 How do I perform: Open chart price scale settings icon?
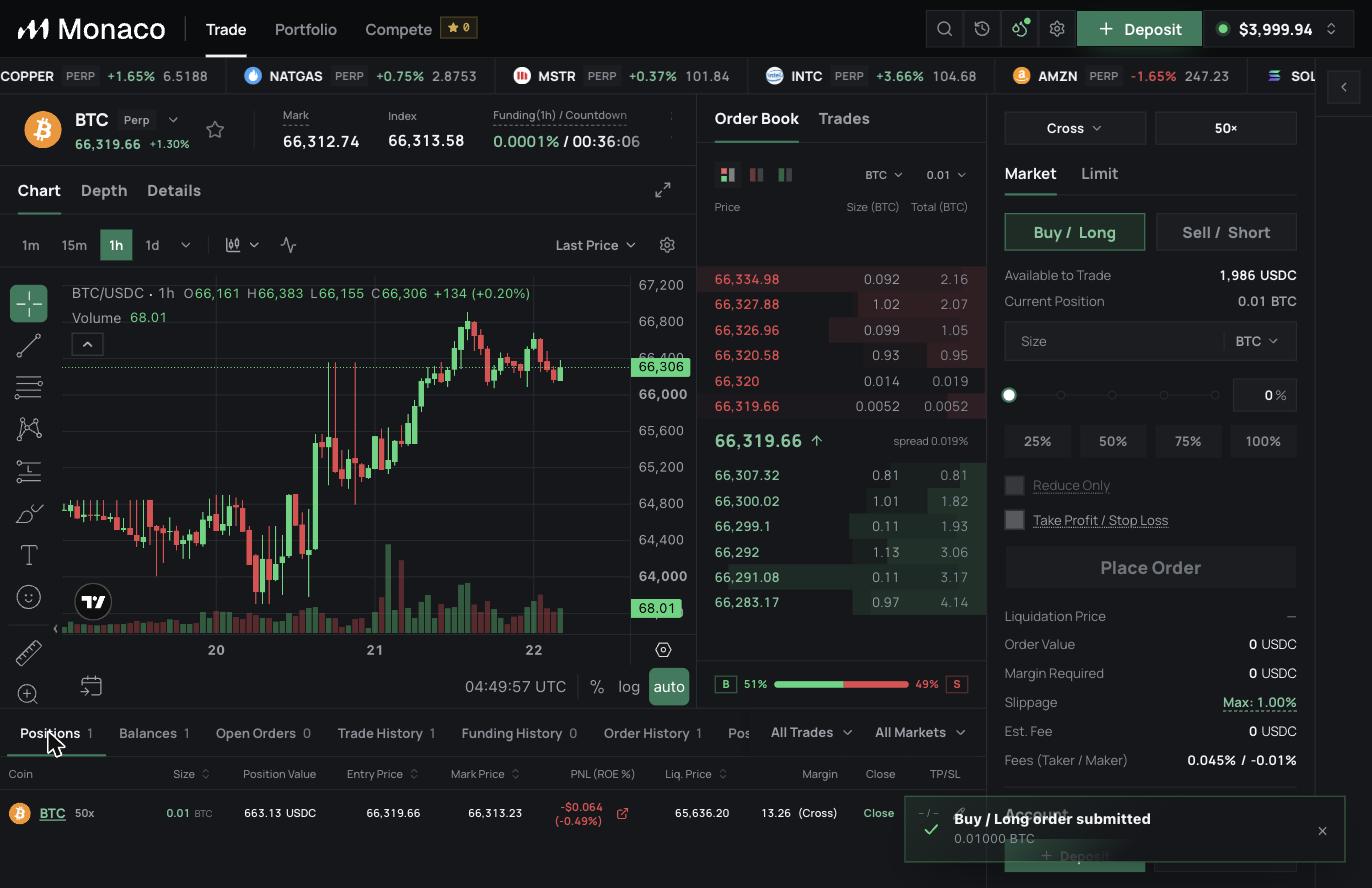(x=663, y=649)
